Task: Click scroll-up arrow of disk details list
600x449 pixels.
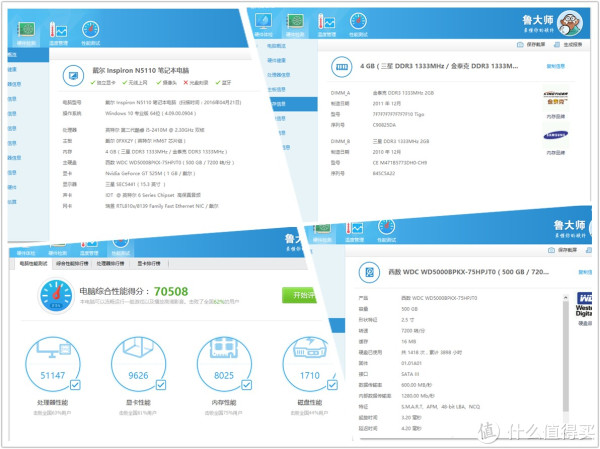Action: coord(566,297)
